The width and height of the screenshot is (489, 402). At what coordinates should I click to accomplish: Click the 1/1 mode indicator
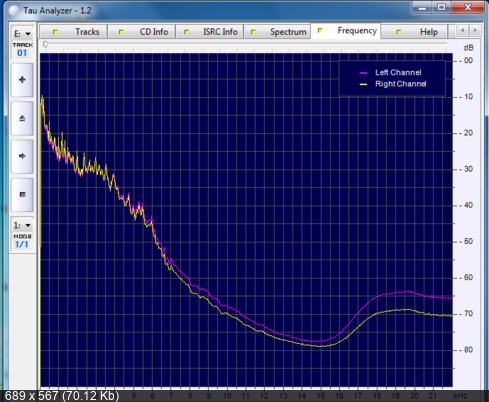[x=22, y=244]
